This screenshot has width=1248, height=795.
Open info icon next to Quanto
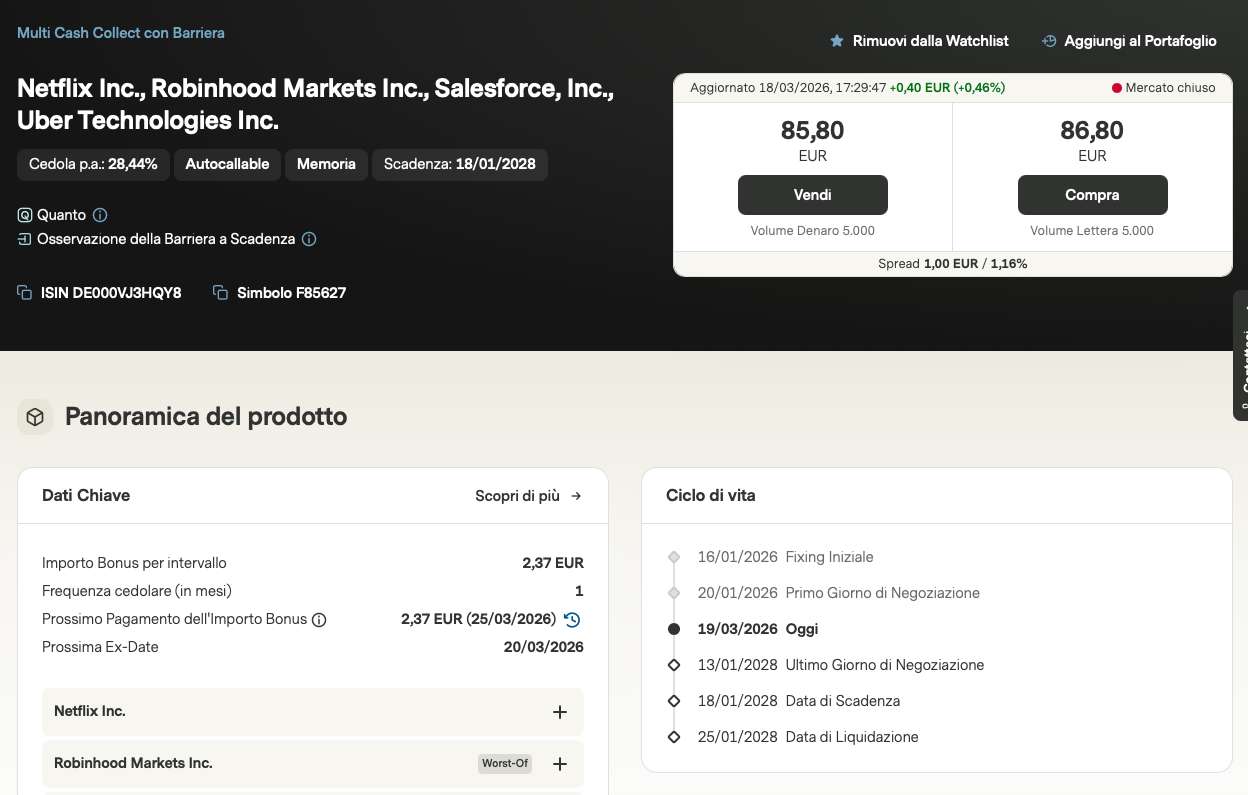(100, 215)
